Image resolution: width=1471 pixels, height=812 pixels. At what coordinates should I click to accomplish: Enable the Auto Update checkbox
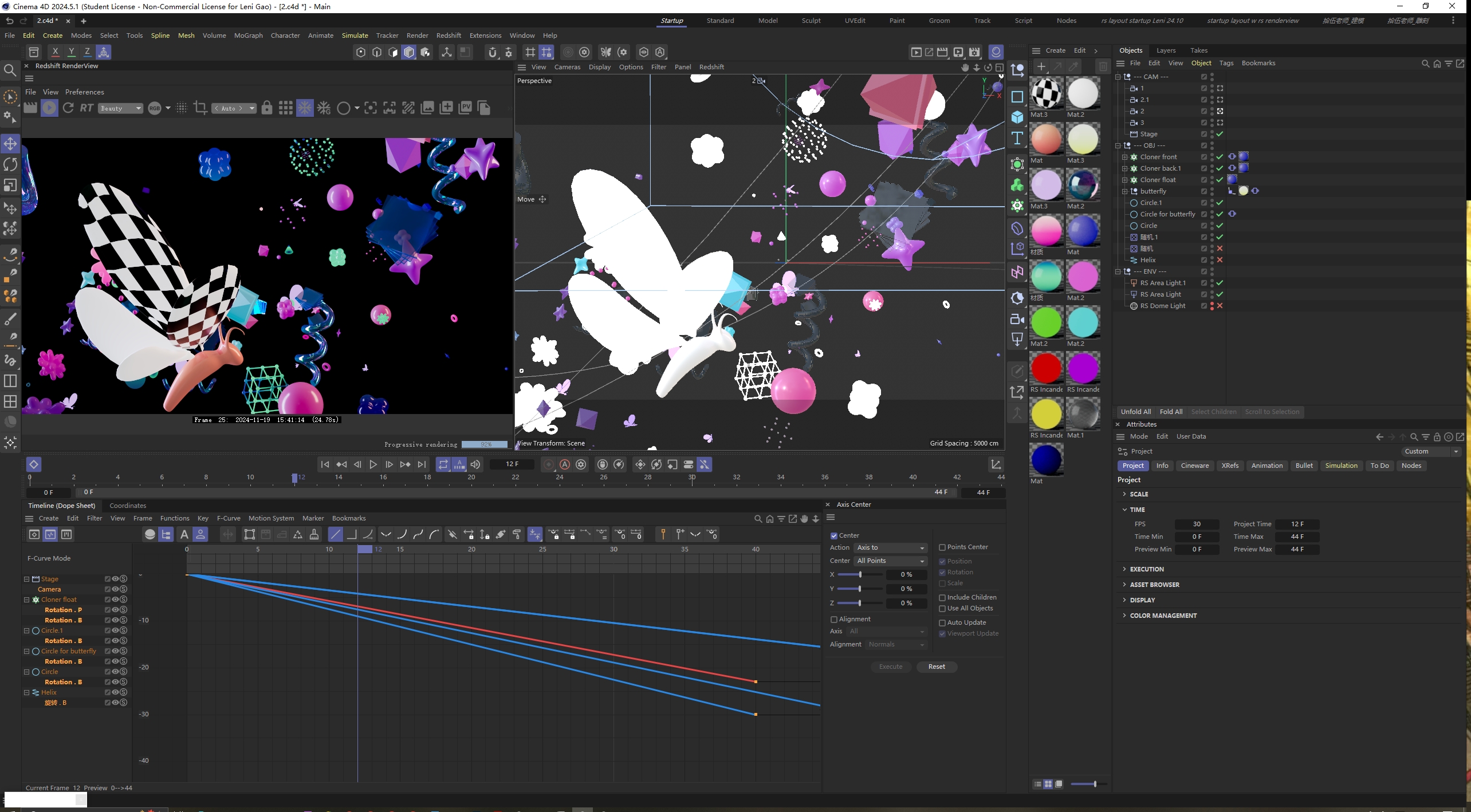942,623
